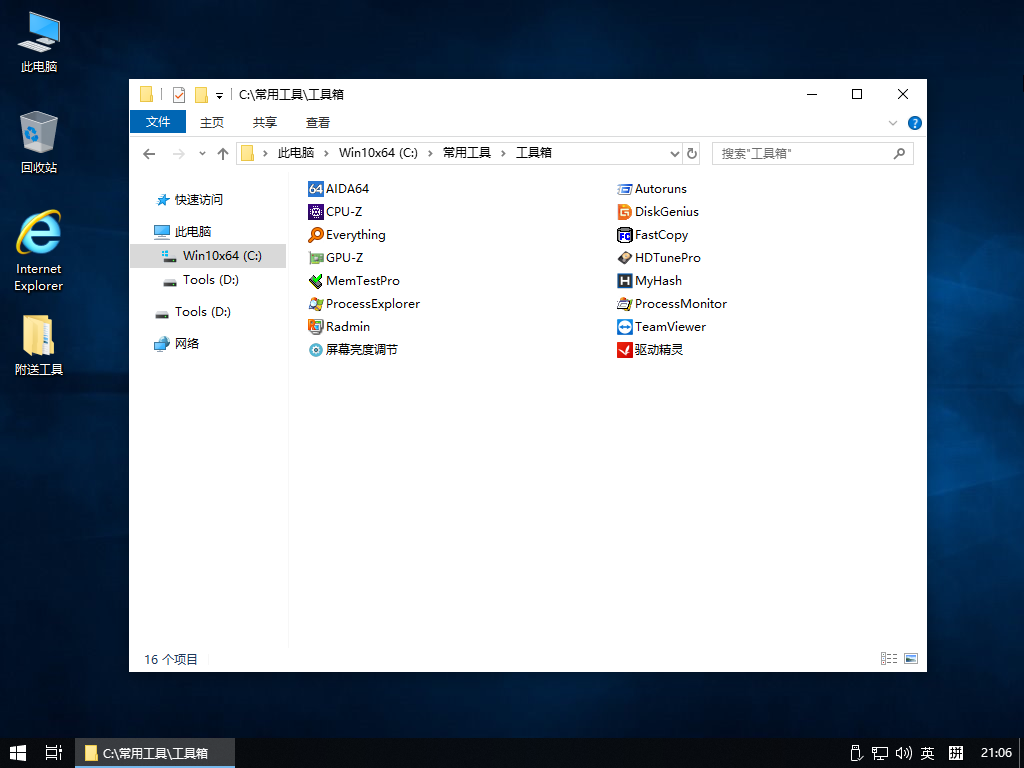Image resolution: width=1024 pixels, height=768 pixels.
Task: Open Task View on the taskbar
Action: point(54,753)
